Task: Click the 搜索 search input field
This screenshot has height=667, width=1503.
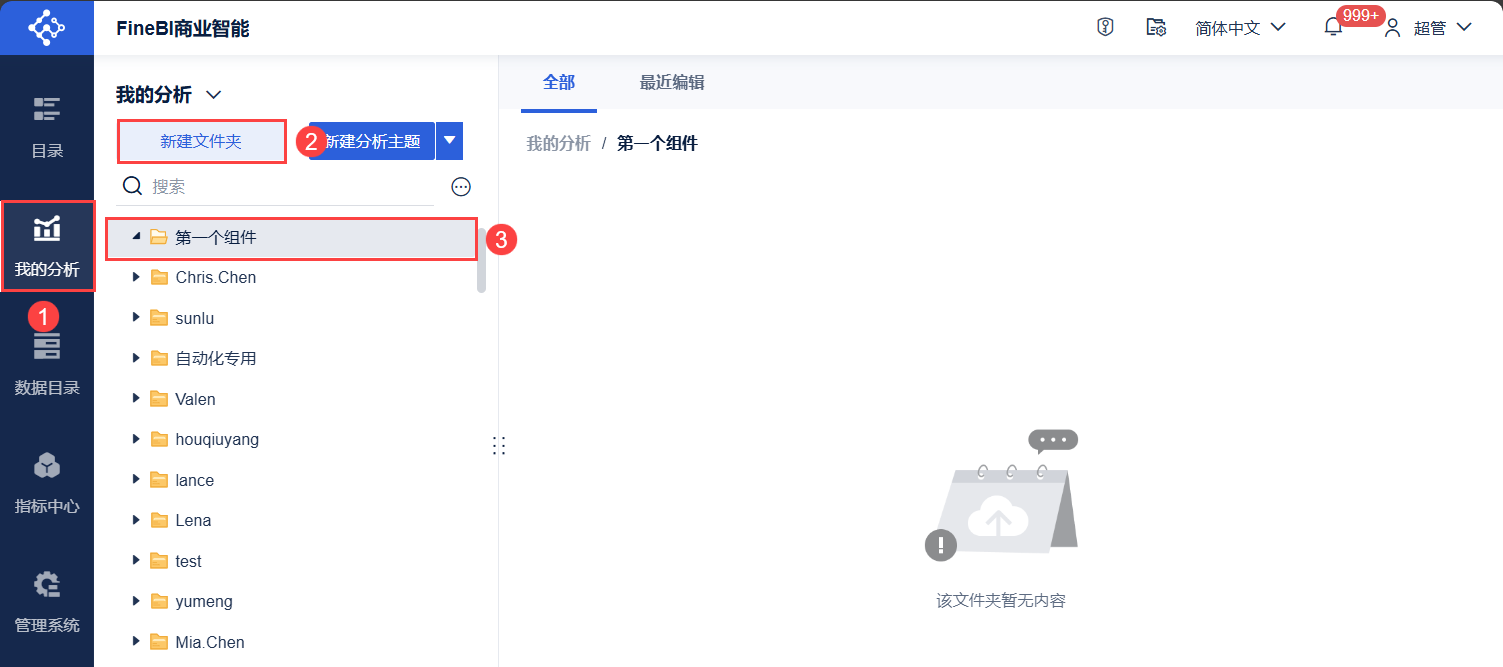Action: (x=290, y=187)
